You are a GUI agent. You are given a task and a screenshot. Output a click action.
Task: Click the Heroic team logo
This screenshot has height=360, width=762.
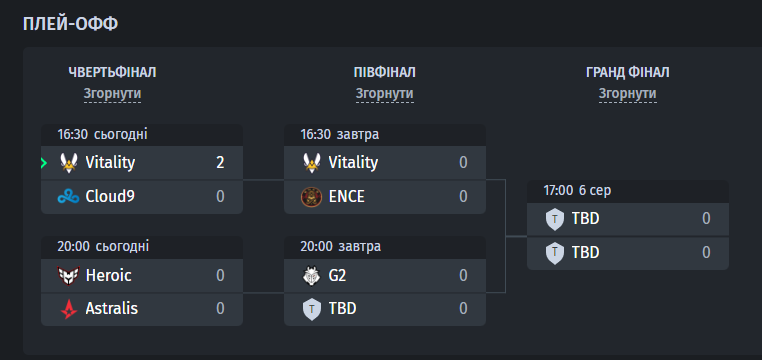[x=69, y=275]
